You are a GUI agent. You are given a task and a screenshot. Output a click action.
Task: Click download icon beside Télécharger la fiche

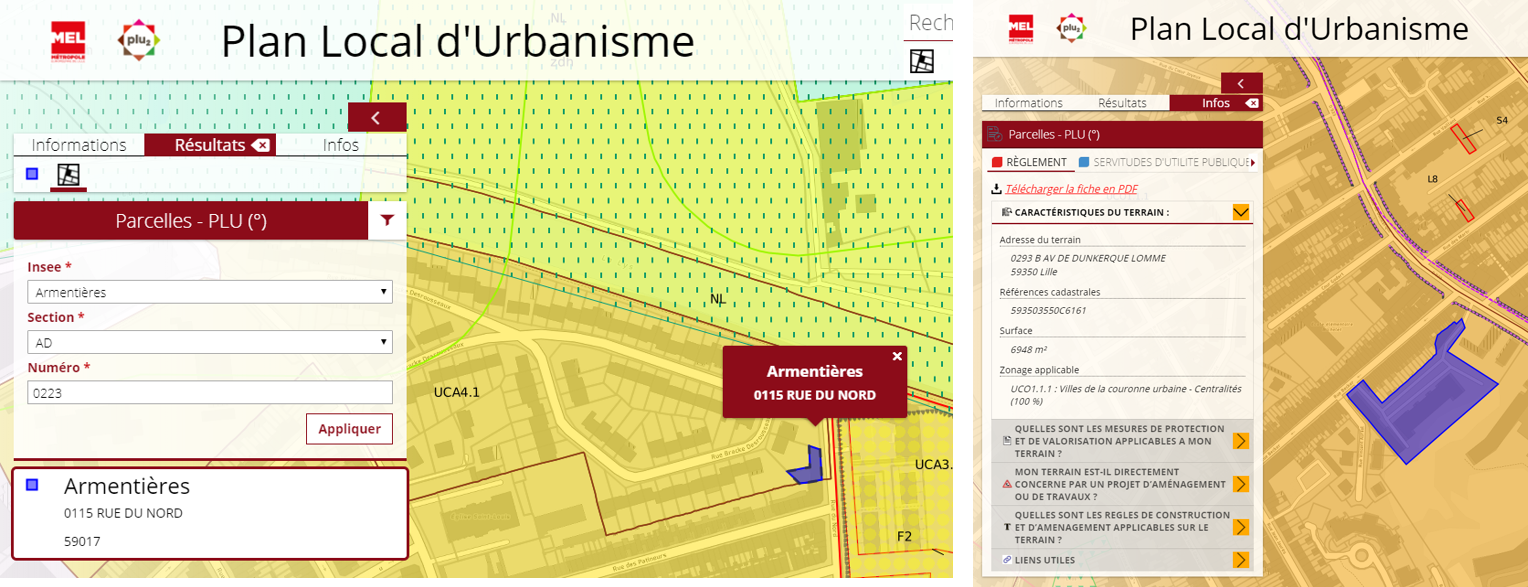coord(996,189)
